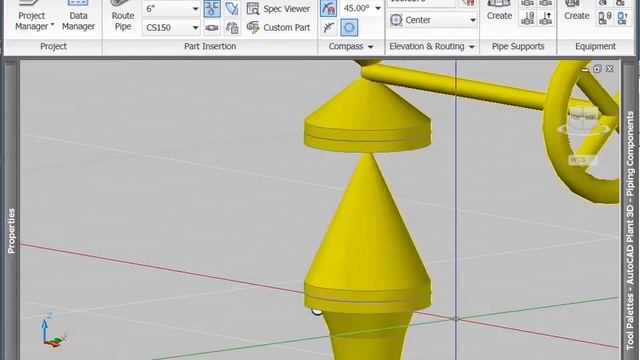Screen dimensions: 640x360
Task: Launch Custom Part insertion
Action: pos(278,28)
